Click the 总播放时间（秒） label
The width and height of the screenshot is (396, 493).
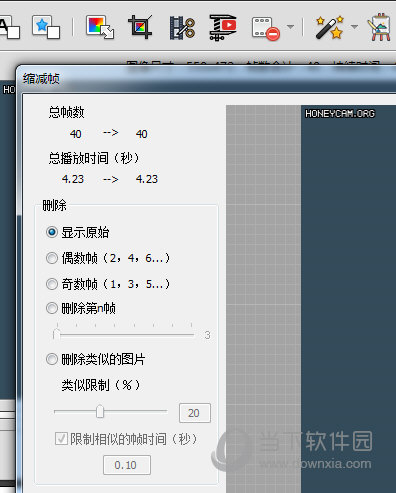pyautogui.click(x=94, y=158)
